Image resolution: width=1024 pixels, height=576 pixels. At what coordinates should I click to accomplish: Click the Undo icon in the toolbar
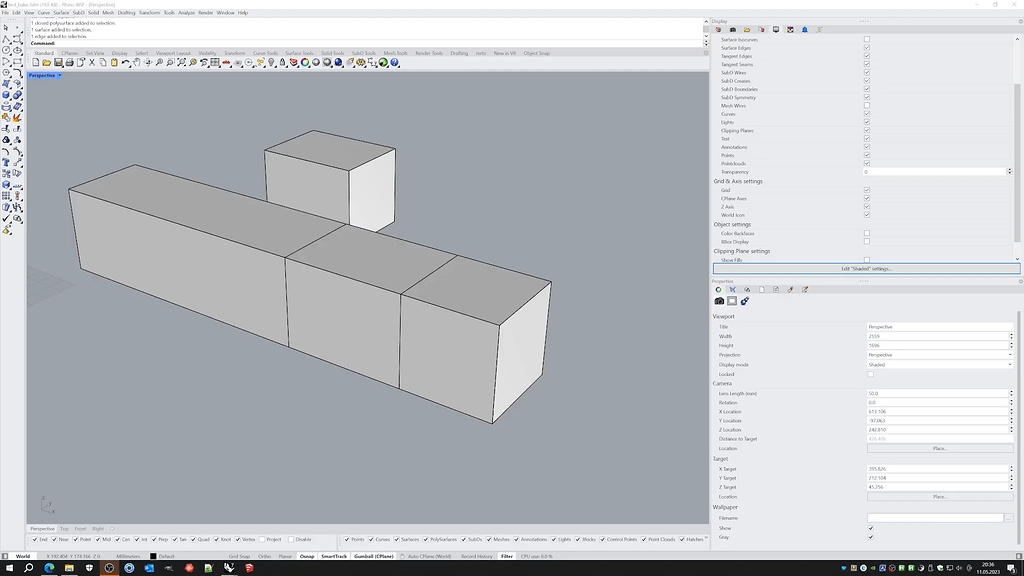click(124, 63)
